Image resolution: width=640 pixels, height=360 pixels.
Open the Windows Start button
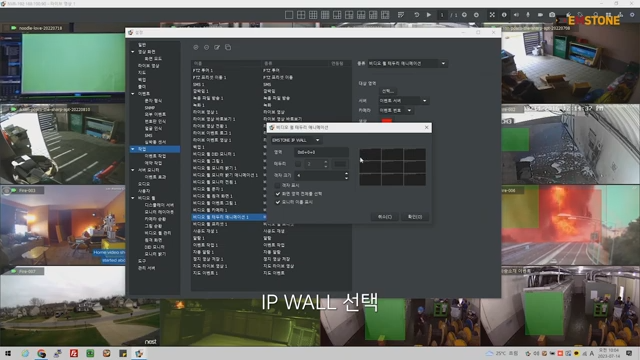[x=8, y=353]
